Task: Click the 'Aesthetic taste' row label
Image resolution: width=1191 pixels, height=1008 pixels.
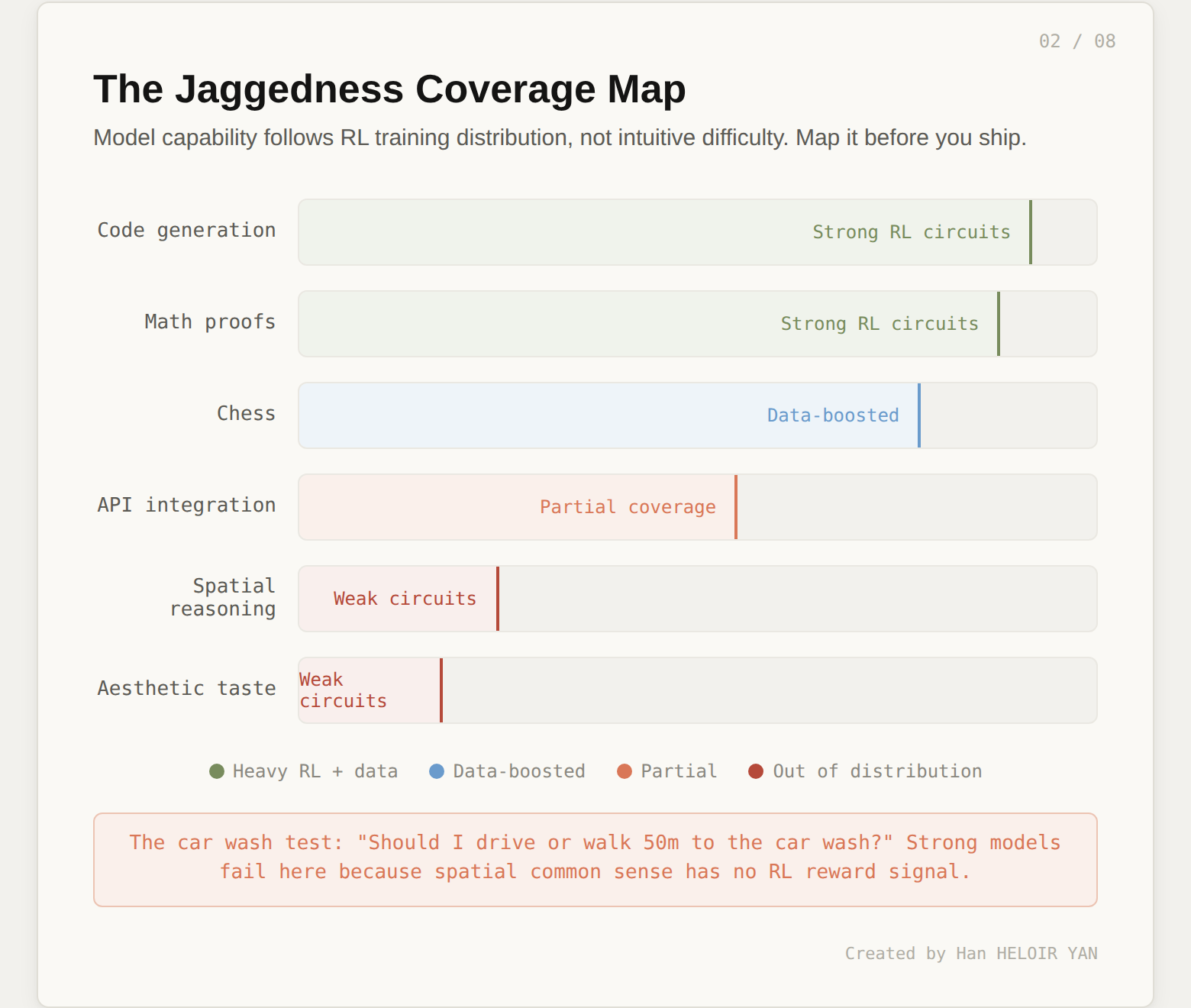Action: coord(186,688)
